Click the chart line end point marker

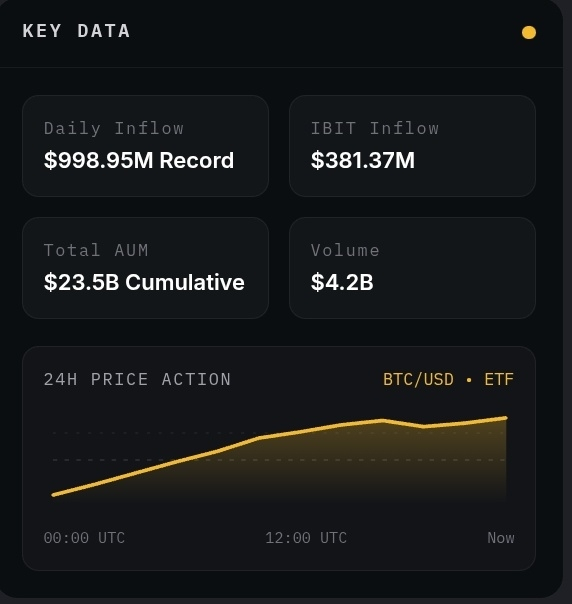(x=505, y=418)
